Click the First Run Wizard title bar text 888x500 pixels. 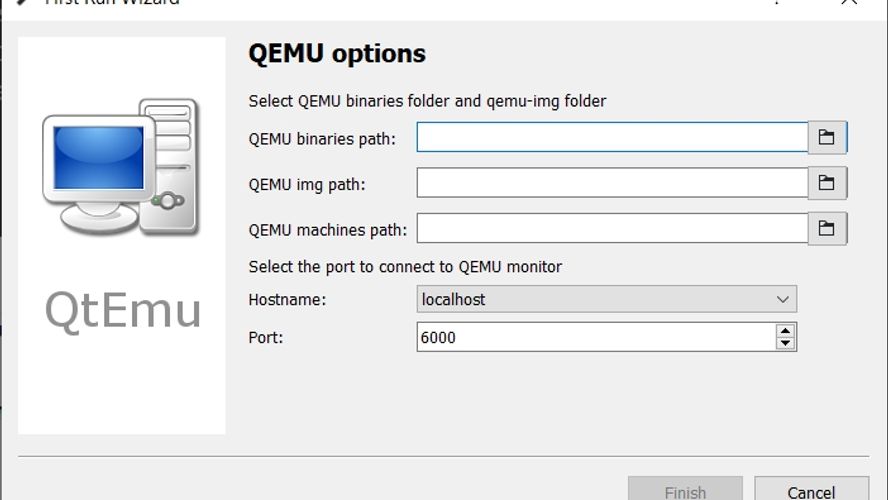[x=112, y=2]
